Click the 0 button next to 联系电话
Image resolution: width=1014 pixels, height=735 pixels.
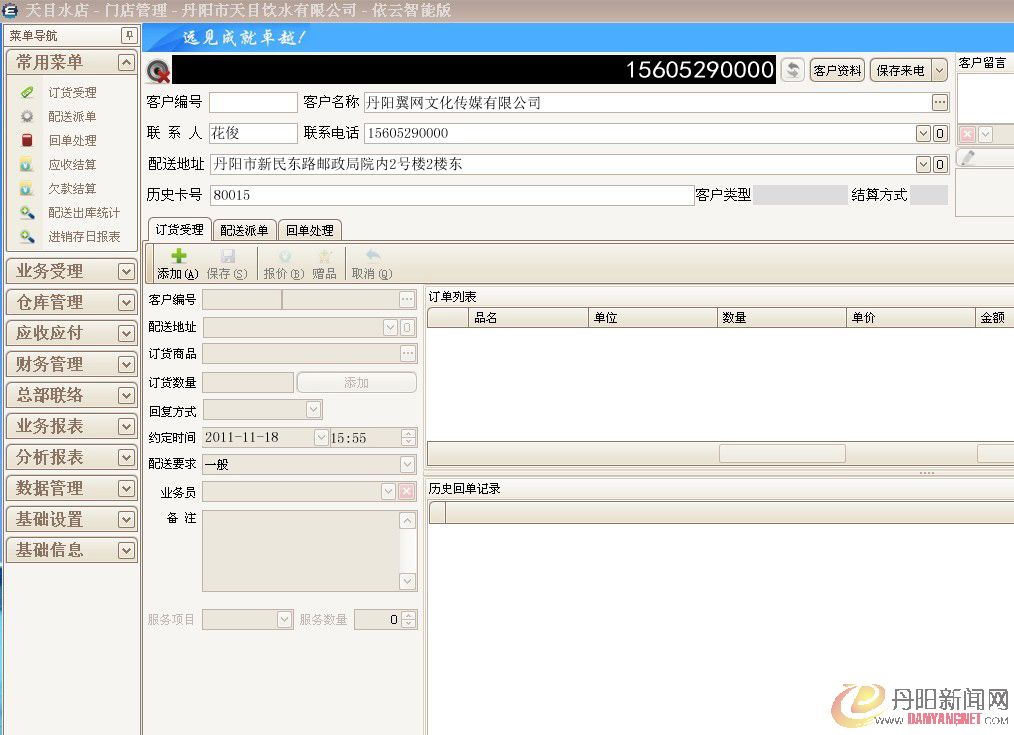940,134
